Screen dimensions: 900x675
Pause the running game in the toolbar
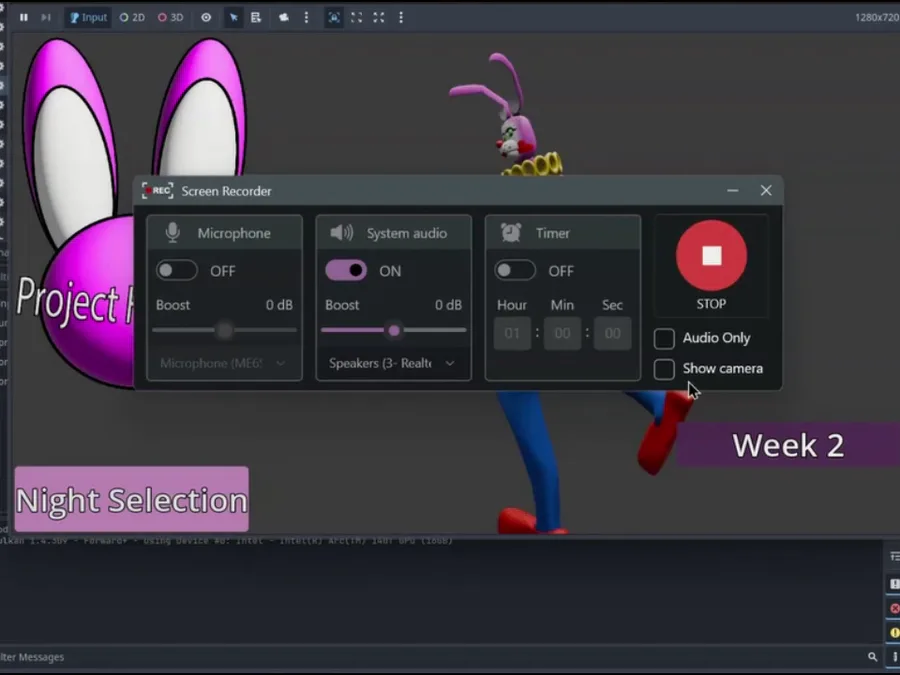24,18
